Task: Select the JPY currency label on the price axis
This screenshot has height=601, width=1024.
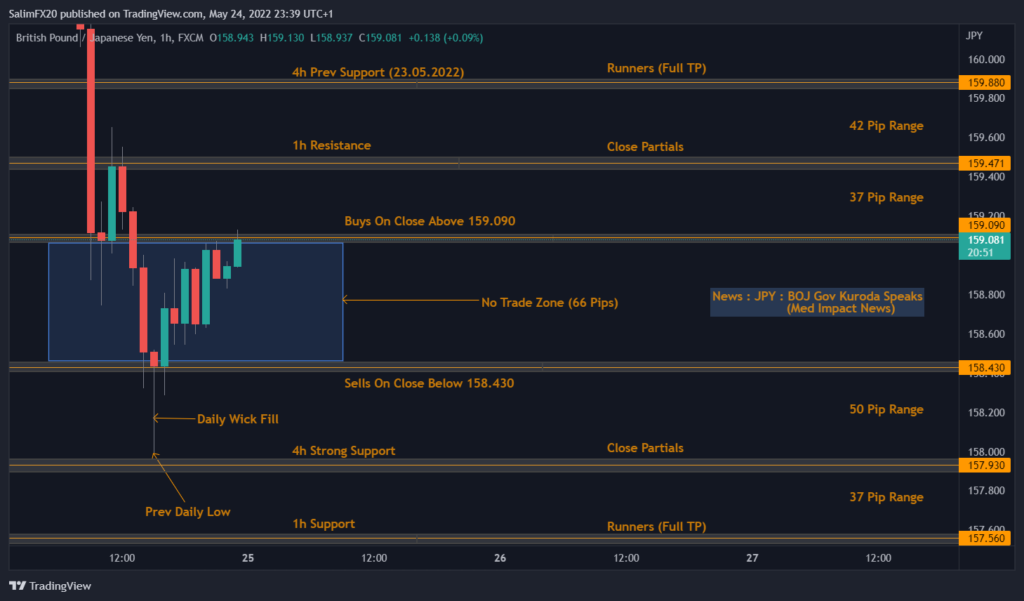Action: [973, 35]
